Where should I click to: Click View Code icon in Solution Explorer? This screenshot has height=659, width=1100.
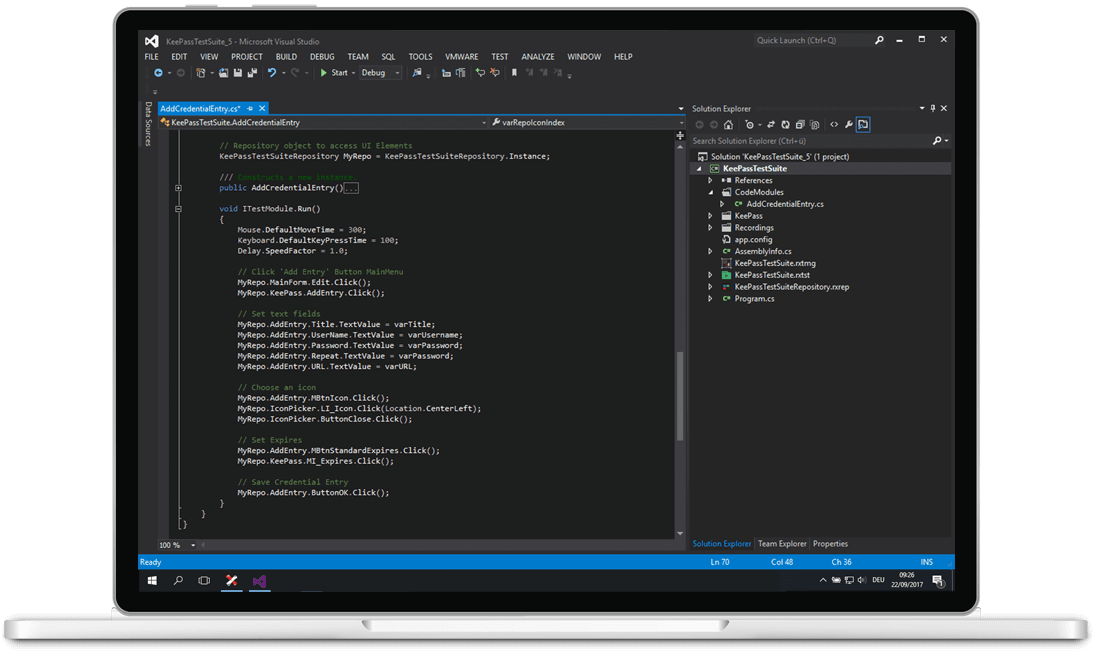point(833,125)
